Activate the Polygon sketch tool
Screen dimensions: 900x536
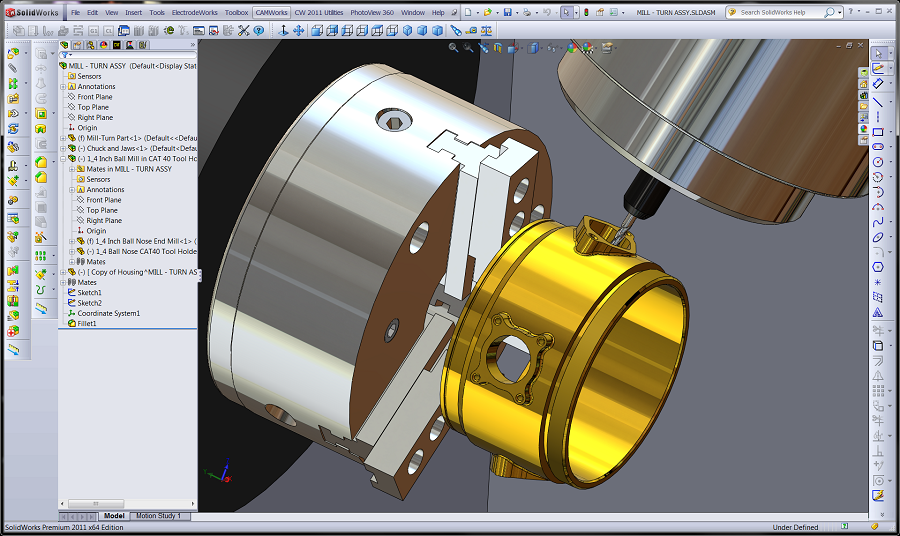tap(878, 266)
